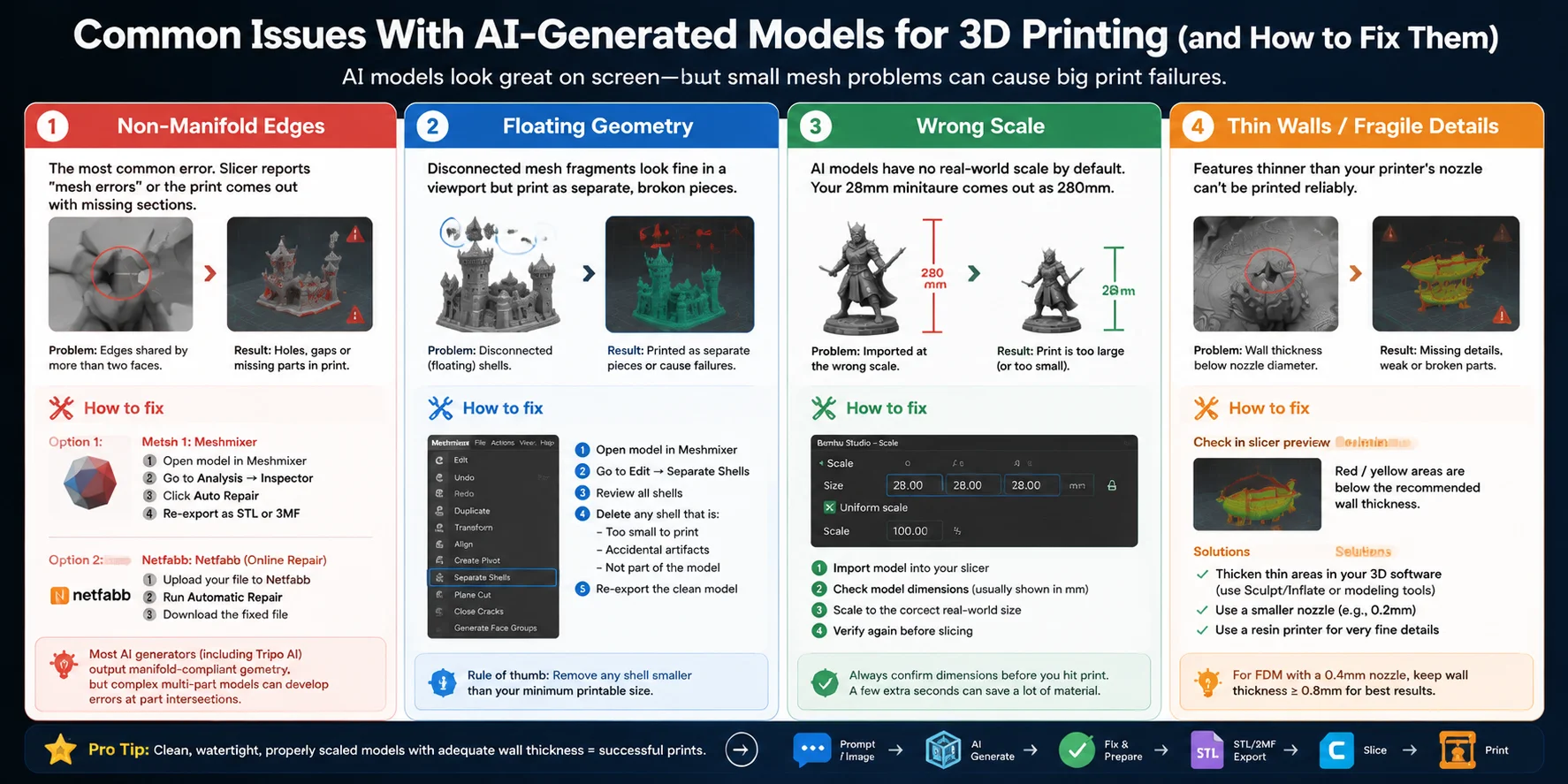This screenshot has width=1568, height=784.
Task: Click 'Netfabb: Netfabb (Online Repair)' text
Action: click(x=234, y=560)
